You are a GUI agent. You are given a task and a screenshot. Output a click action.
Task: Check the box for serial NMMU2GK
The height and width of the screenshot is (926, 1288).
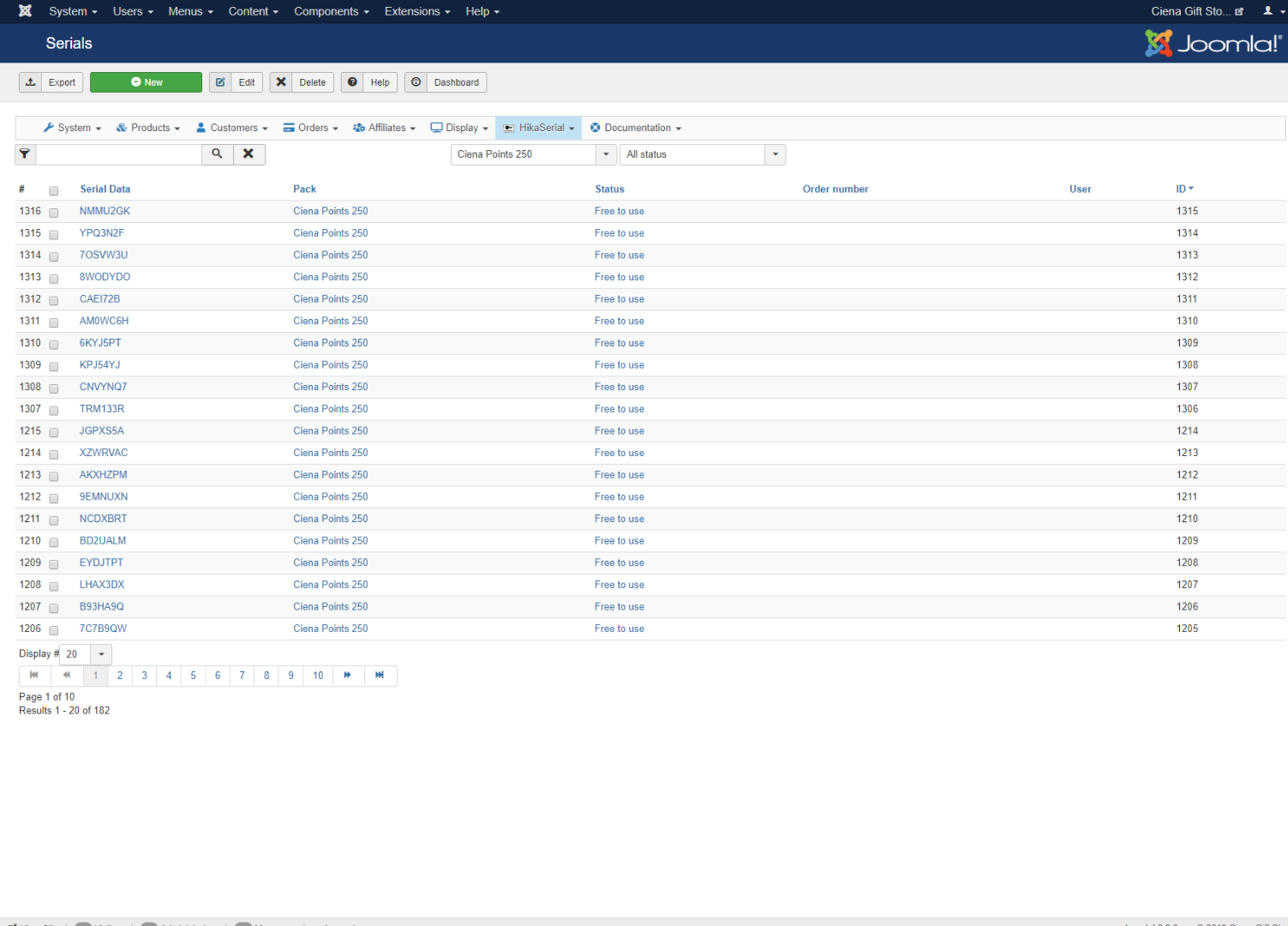53,213
